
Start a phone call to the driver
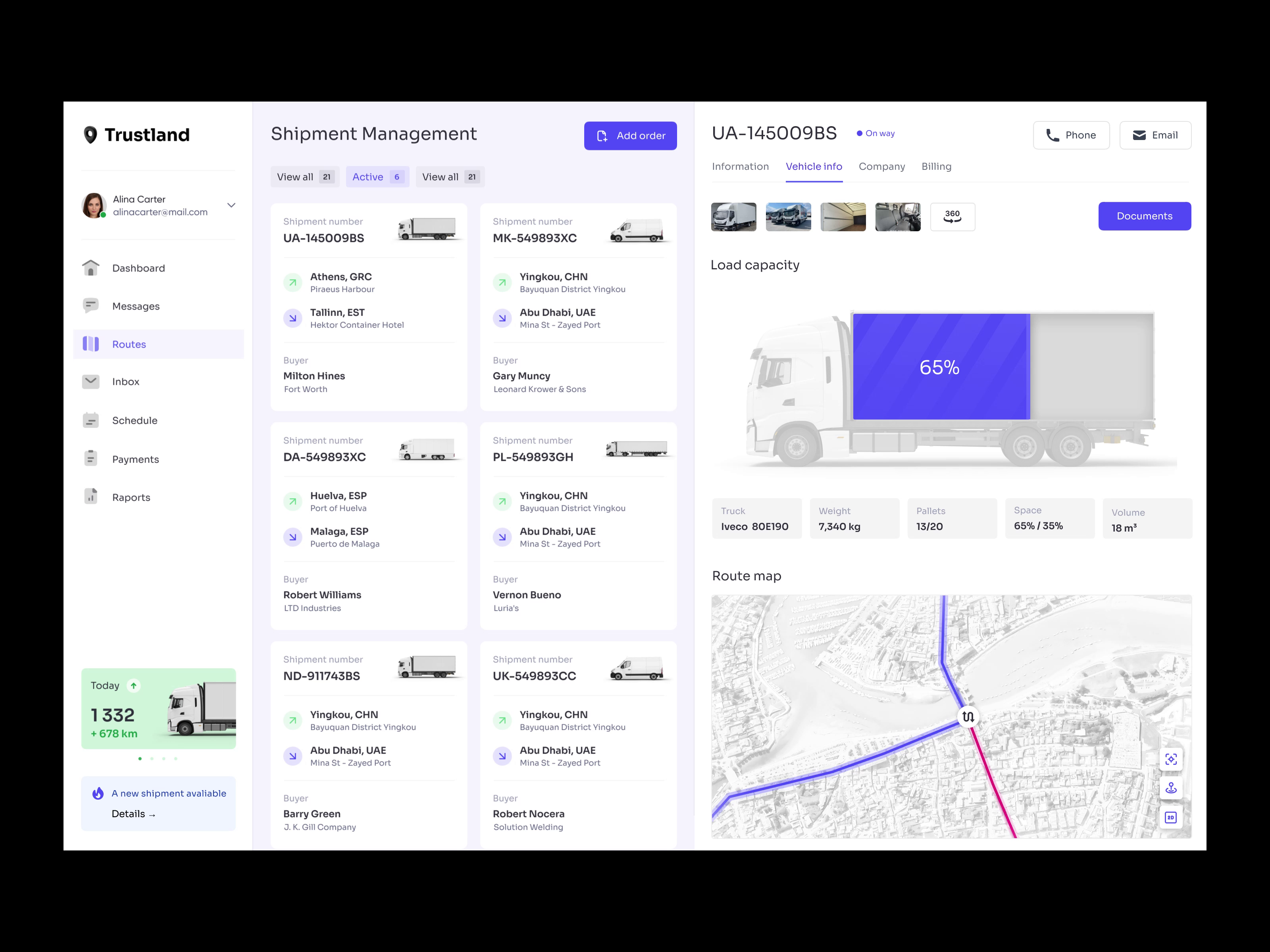(1071, 135)
